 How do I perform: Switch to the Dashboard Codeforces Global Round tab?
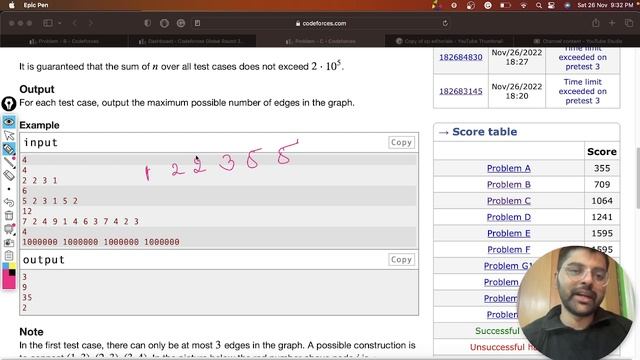[192, 41]
